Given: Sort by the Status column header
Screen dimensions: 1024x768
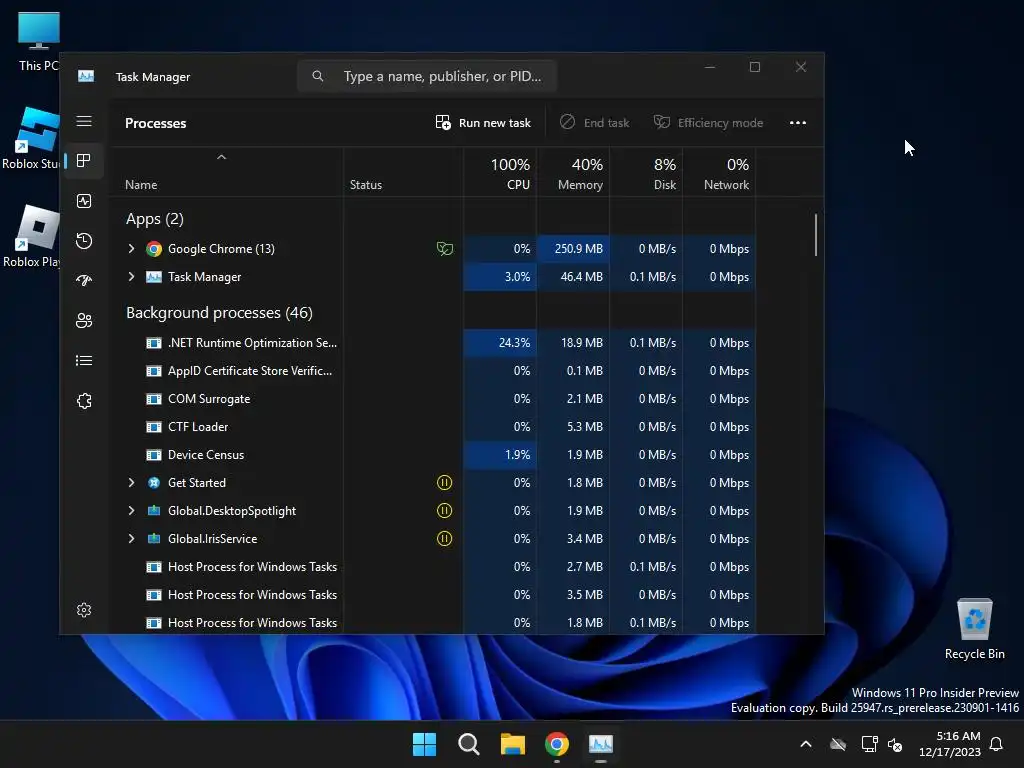Looking at the screenshot, I should point(404,173).
